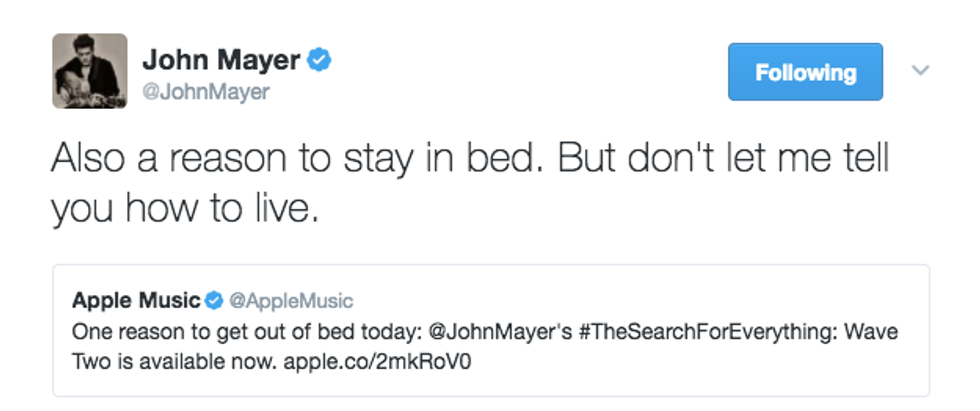Click Apple Music's blue verified badge

point(214,300)
